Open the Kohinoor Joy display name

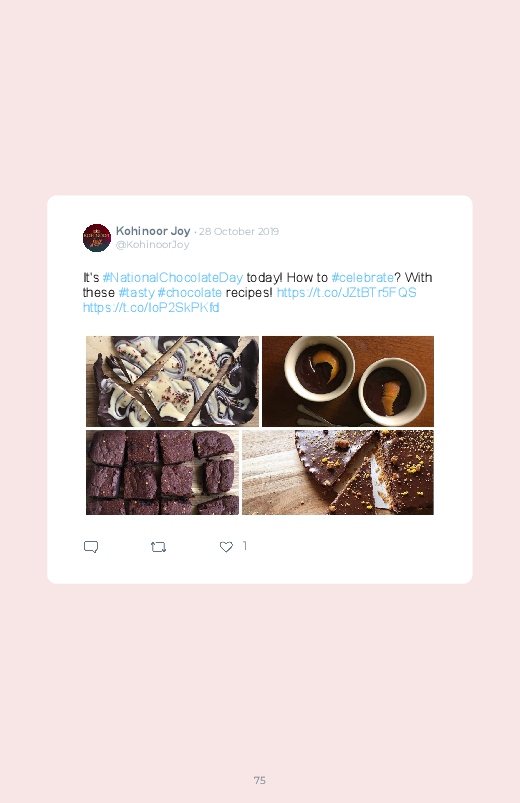coord(153,231)
